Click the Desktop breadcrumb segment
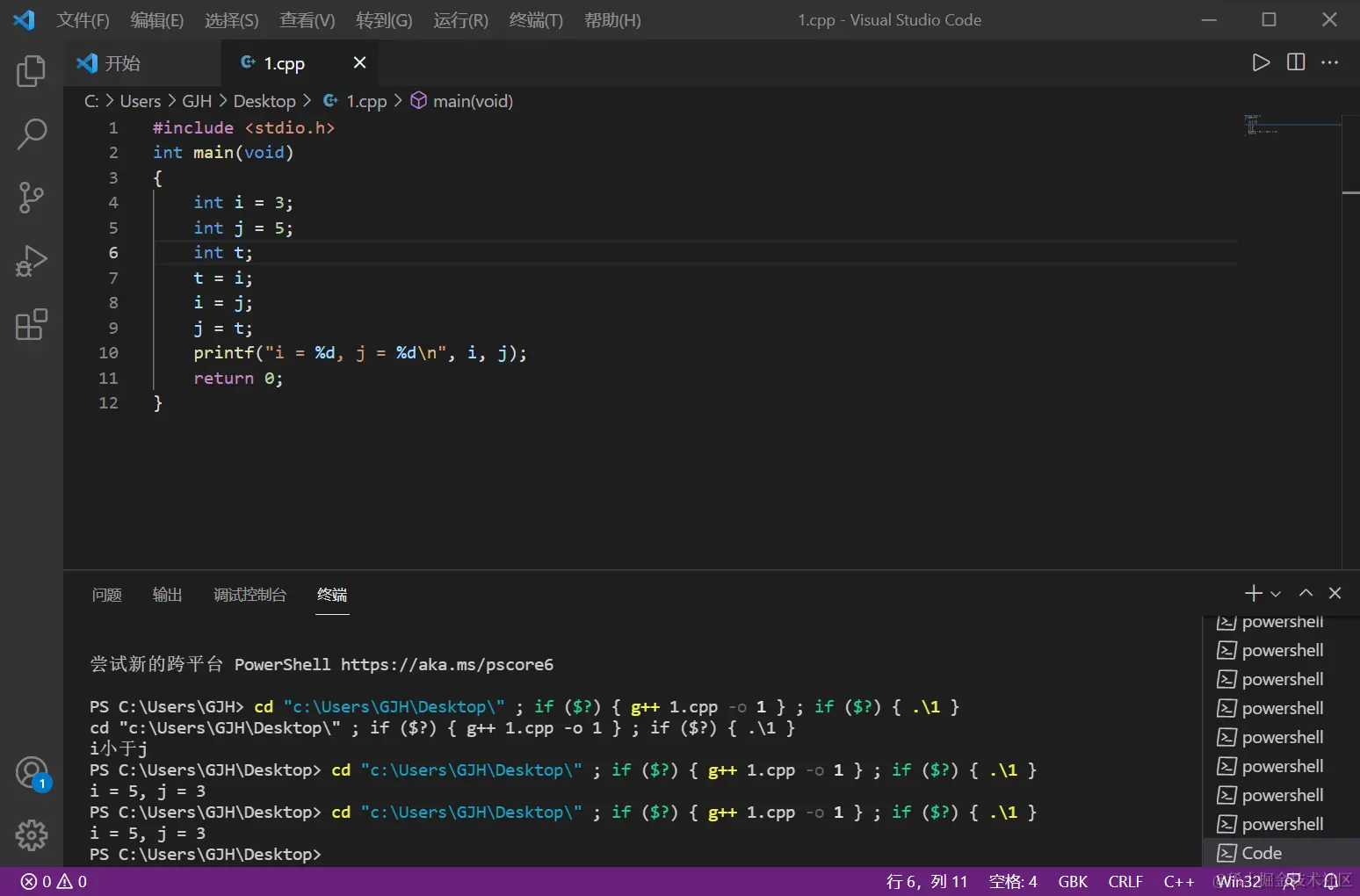1360x896 pixels. [264, 101]
